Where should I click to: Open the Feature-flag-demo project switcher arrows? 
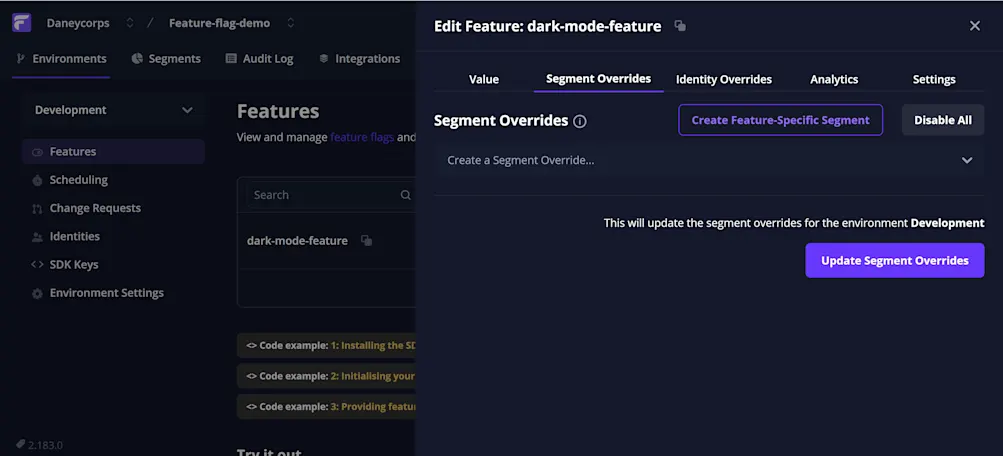290,23
